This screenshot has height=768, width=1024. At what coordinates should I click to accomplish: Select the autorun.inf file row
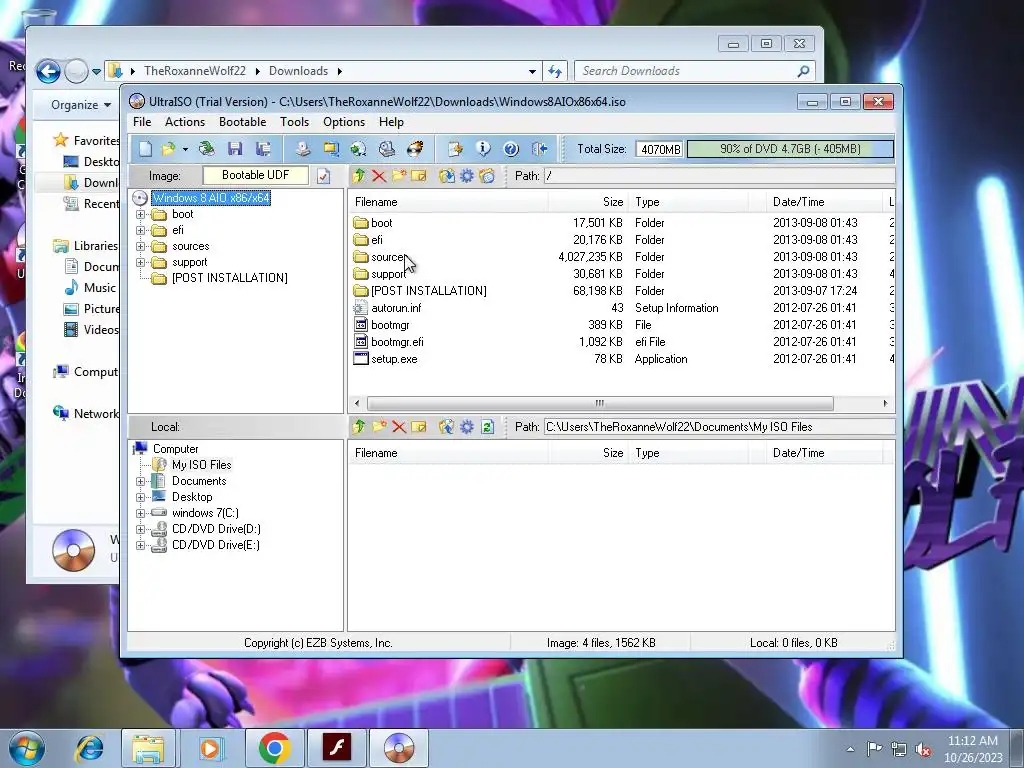coord(622,308)
